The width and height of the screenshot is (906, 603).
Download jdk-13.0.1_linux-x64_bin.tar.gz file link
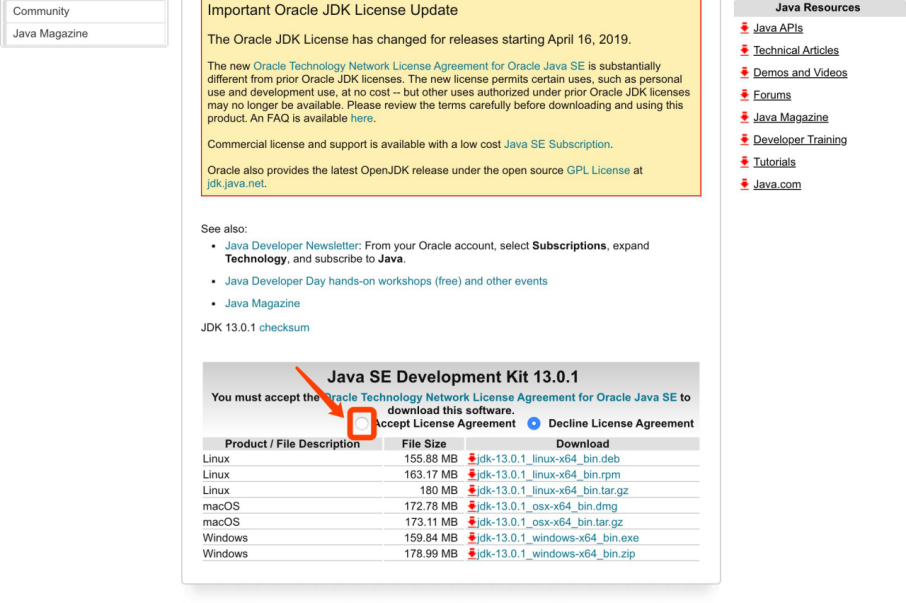[x=552, y=490]
